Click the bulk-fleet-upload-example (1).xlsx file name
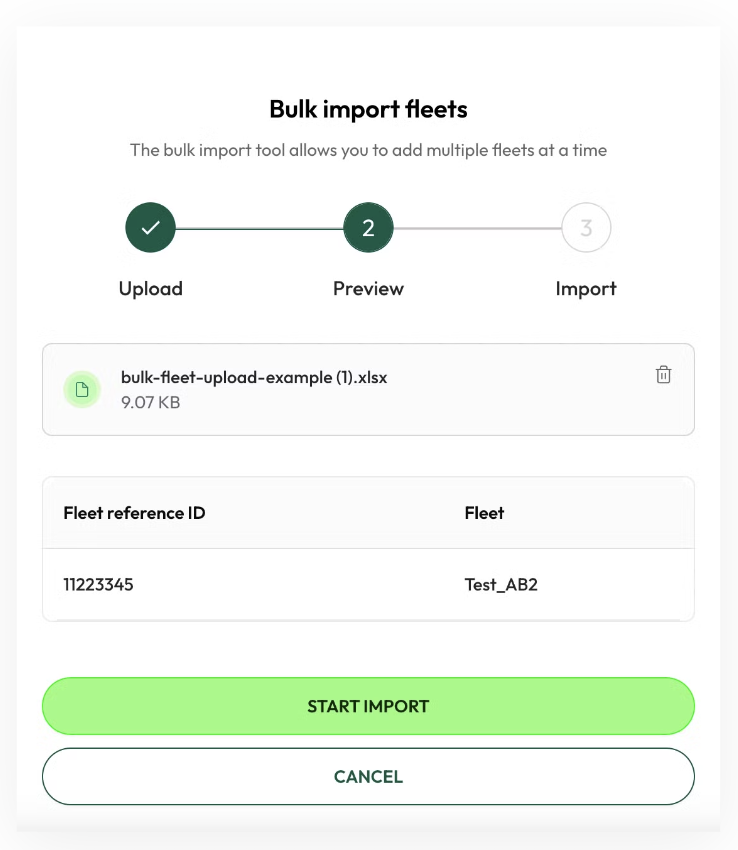The height and width of the screenshot is (850, 738). coord(254,377)
